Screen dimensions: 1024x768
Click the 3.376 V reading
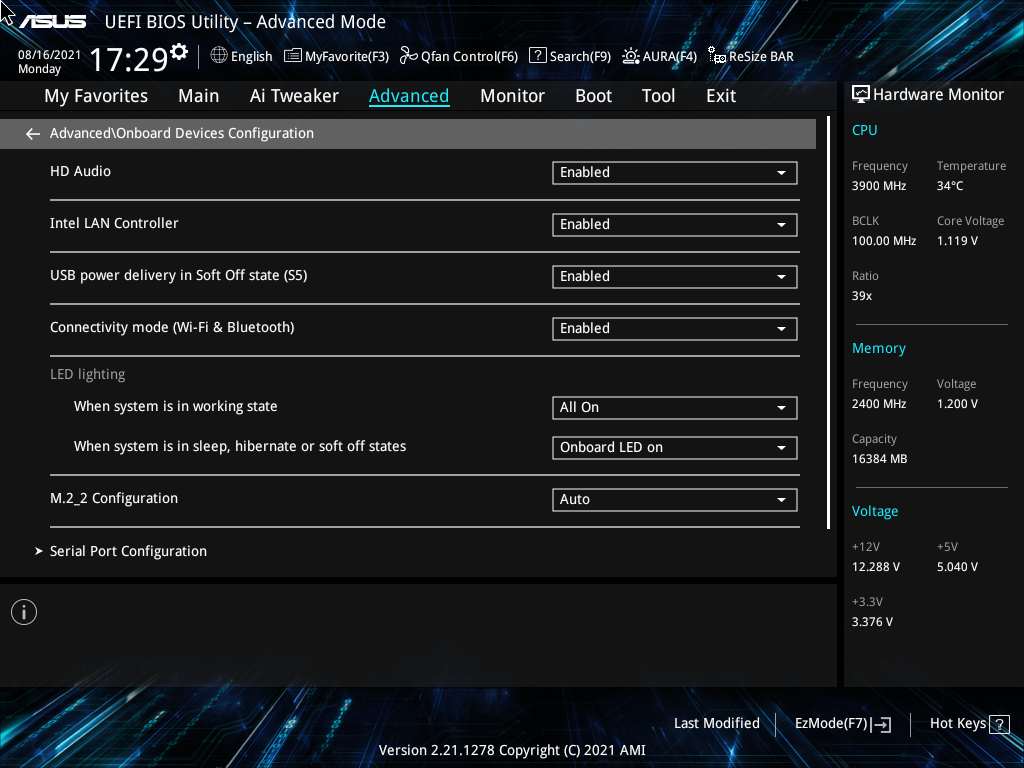pyautogui.click(x=872, y=622)
